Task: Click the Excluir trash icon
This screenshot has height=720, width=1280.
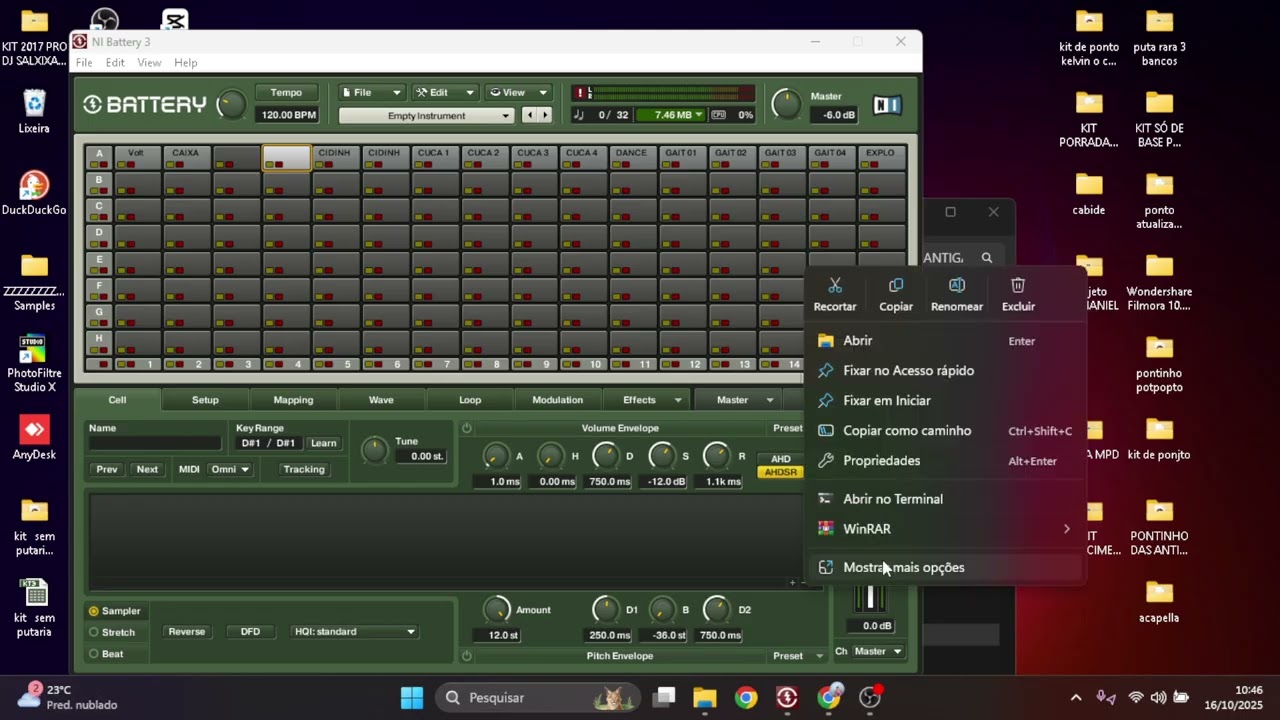Action: (1018, 286)
